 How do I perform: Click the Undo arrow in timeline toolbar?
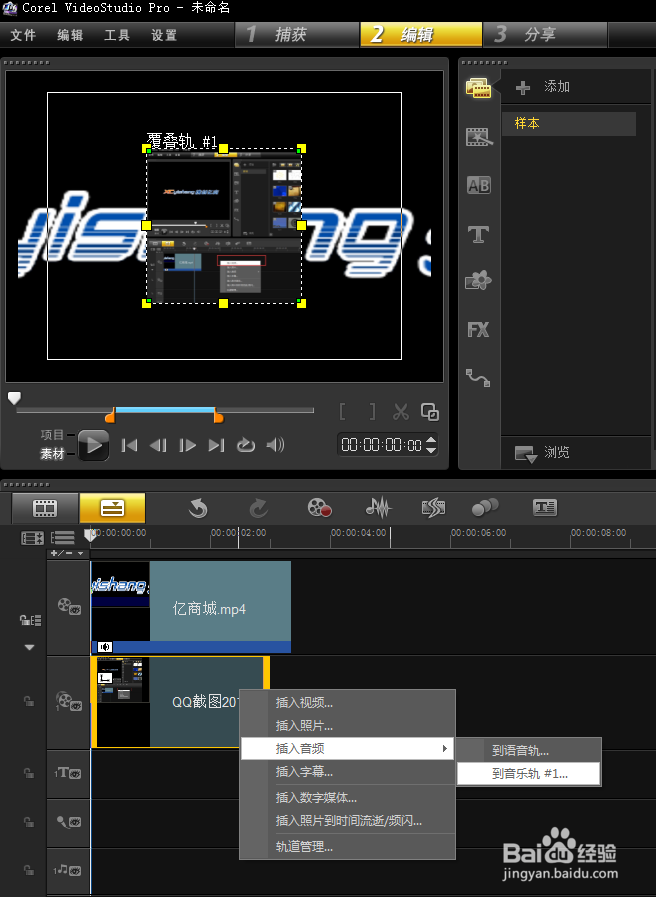198,507
